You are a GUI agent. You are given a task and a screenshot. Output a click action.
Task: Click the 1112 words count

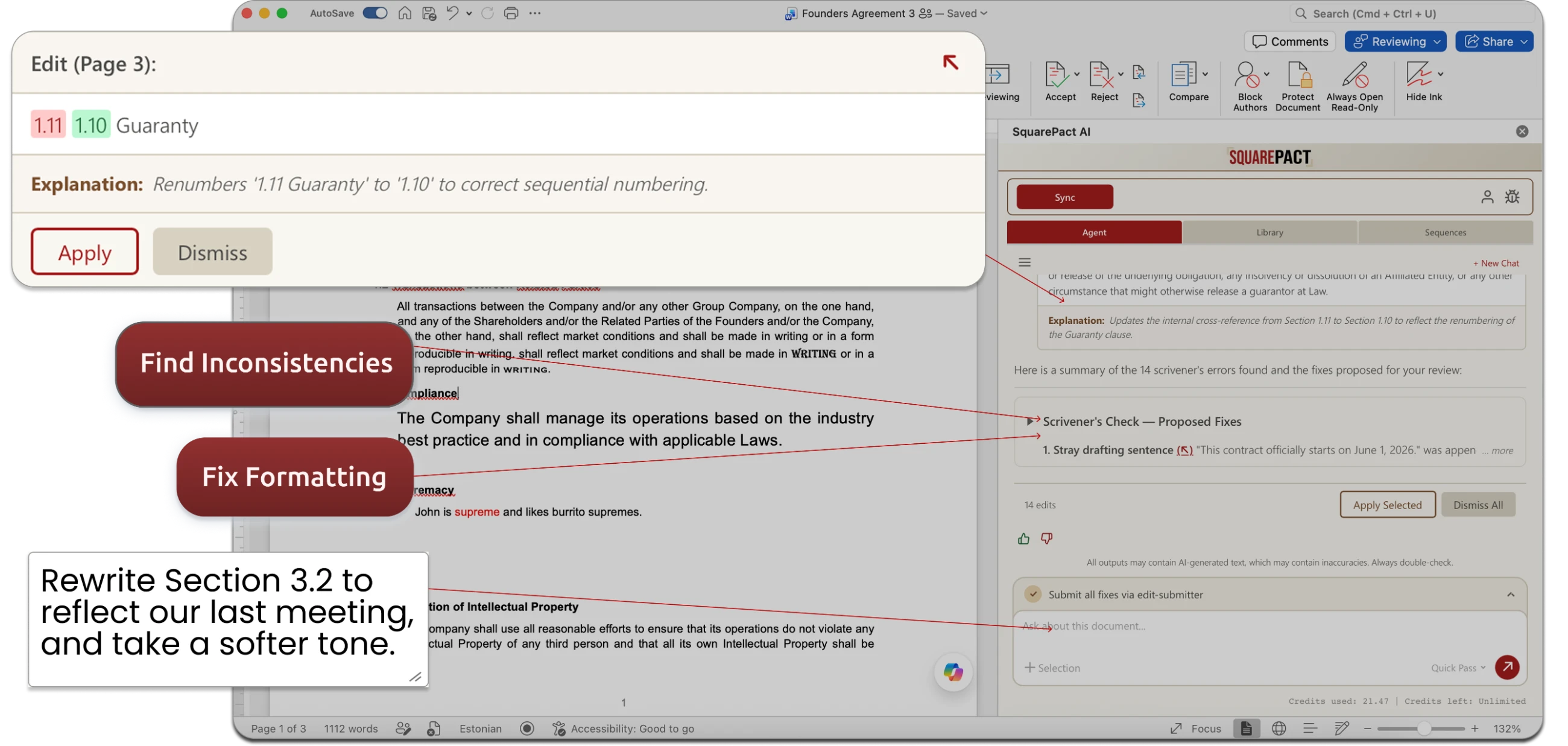tap(350, 729)
